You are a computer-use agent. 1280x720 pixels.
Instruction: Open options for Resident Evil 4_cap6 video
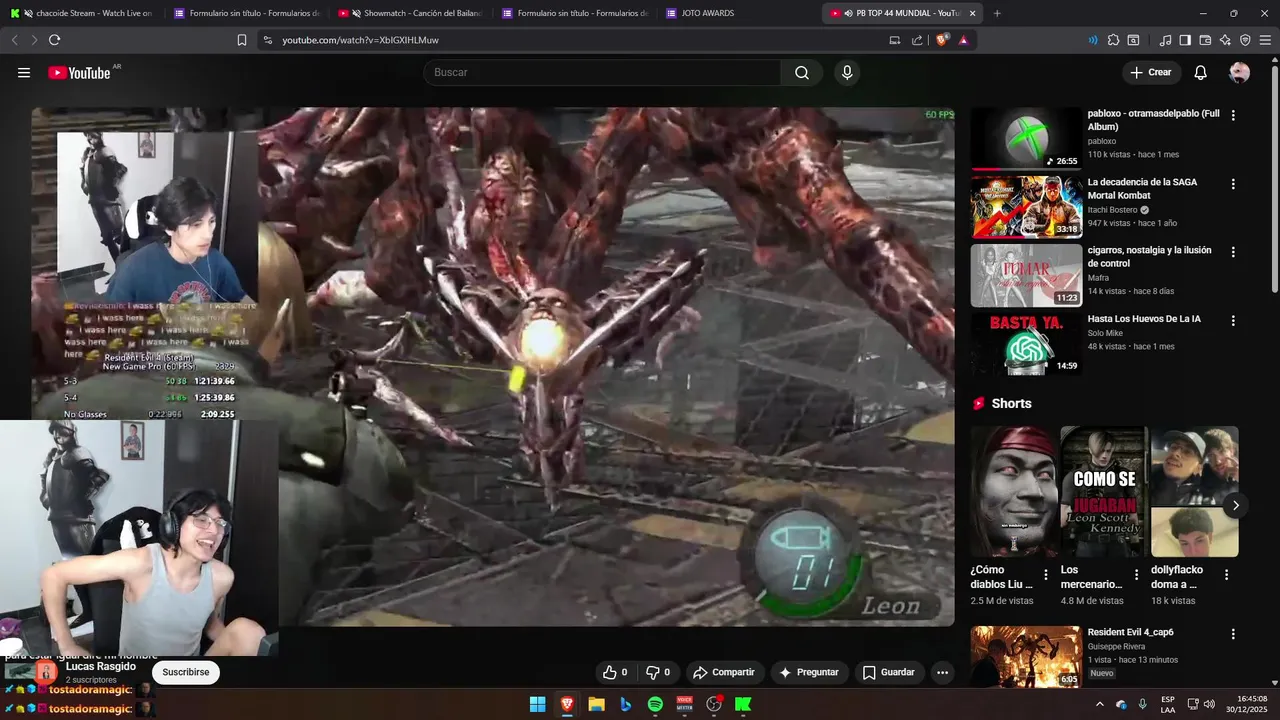click(1233, 634)
